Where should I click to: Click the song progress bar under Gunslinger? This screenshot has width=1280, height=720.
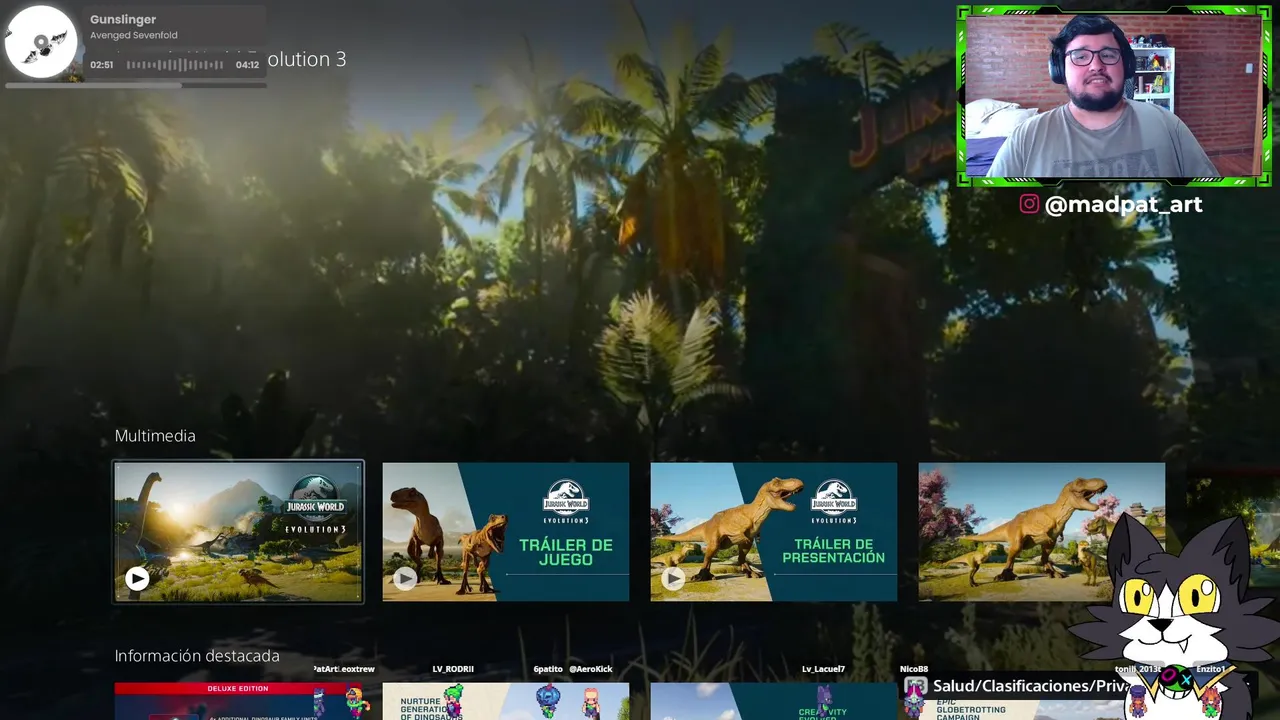pyautogui.click(x=136, y=85)
